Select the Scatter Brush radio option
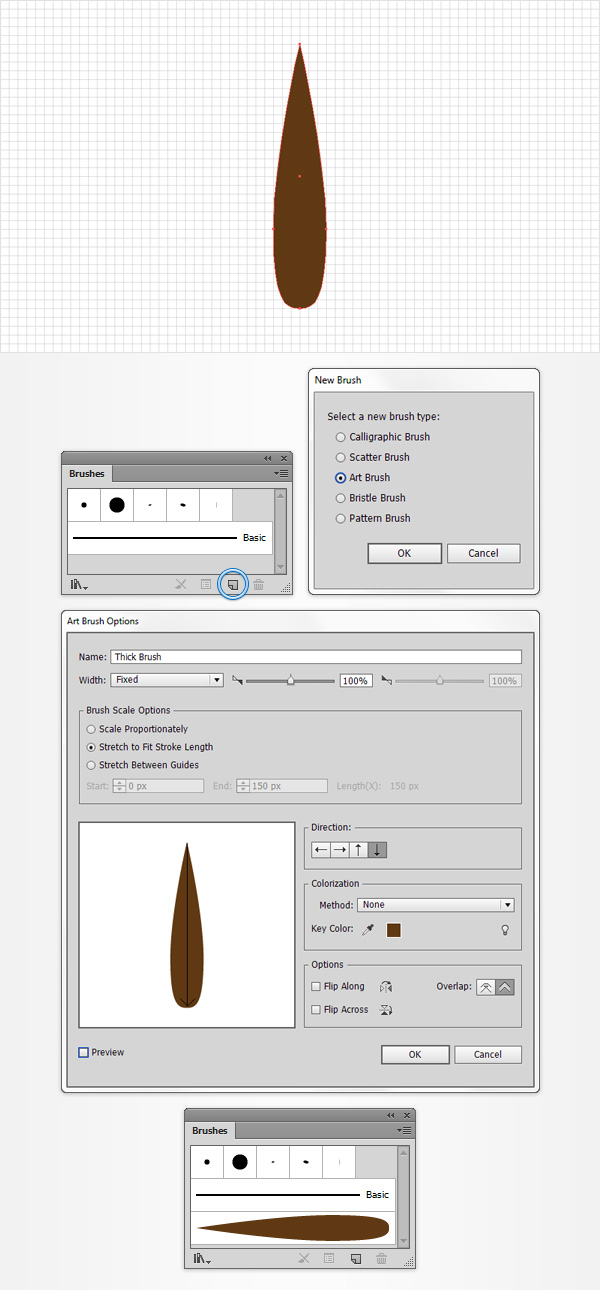The height and width of the screenshot is (1290, 600). click(x=341, y=457)
